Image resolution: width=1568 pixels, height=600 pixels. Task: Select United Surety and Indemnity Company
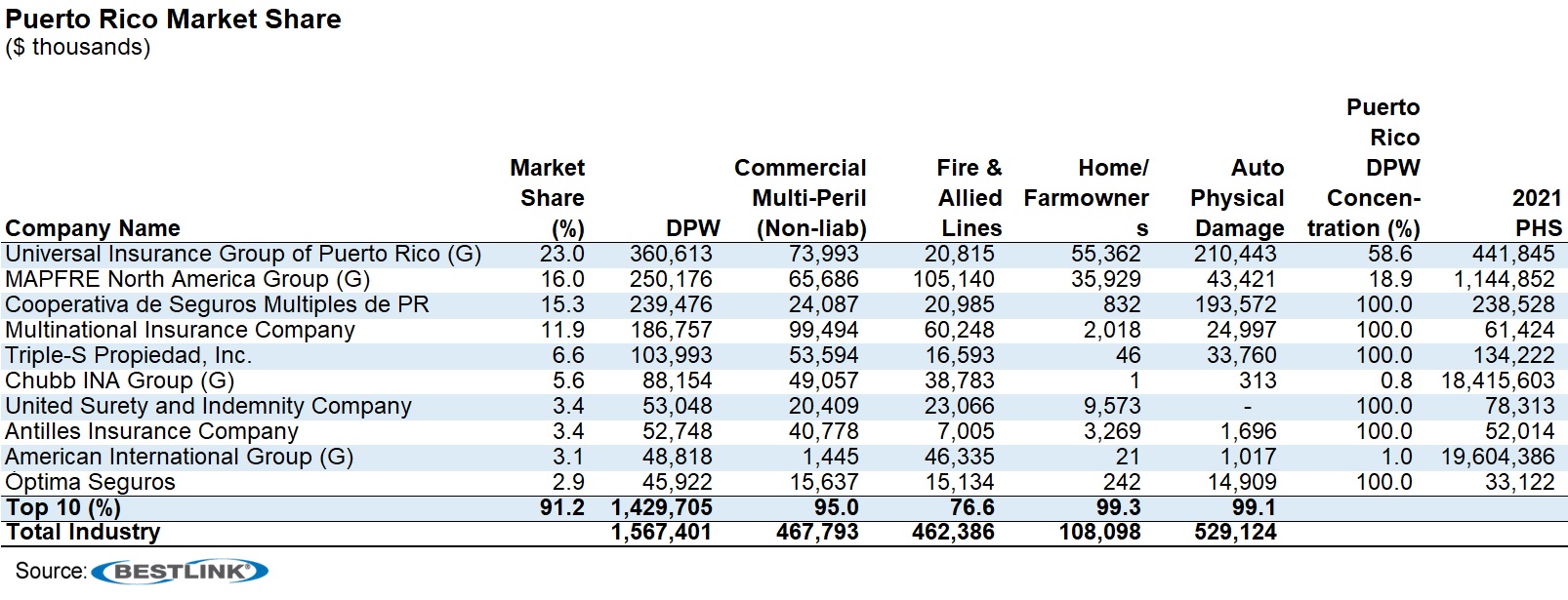[208, 407]
